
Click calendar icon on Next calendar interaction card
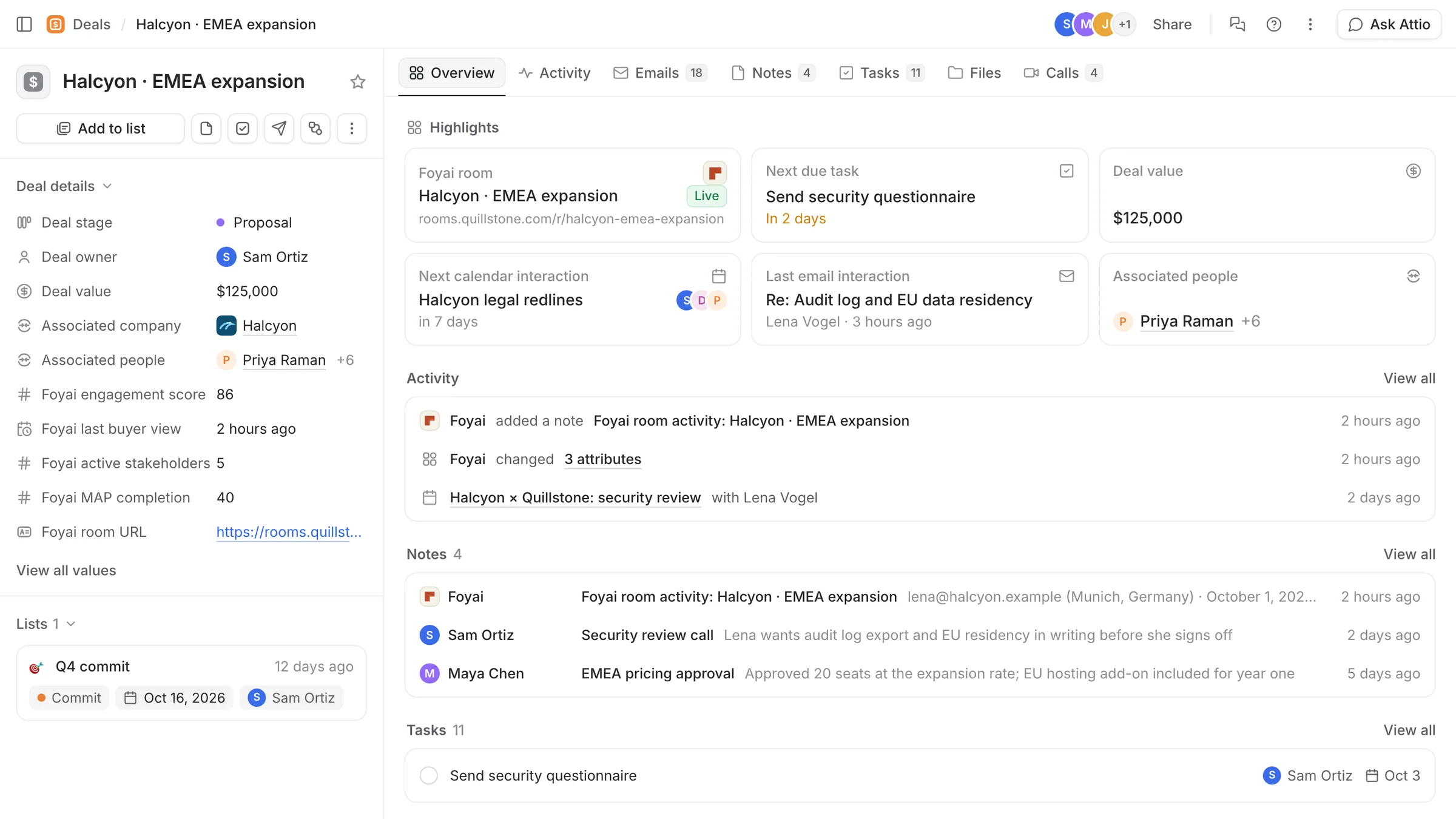(718, 276)
